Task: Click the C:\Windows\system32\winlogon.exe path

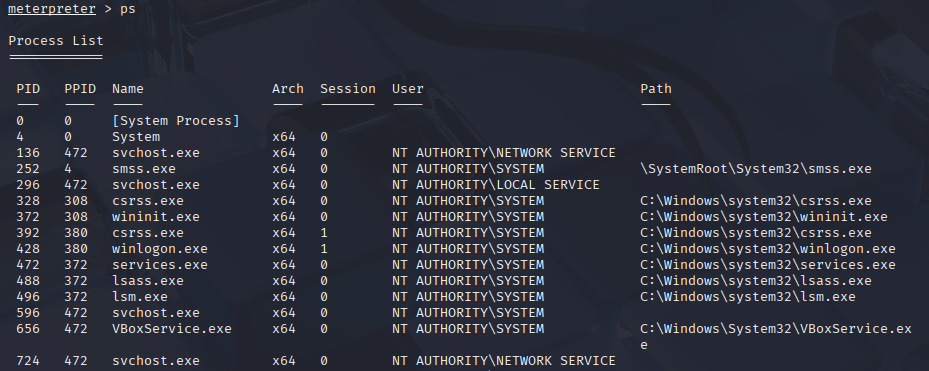Action: (768, 249)
